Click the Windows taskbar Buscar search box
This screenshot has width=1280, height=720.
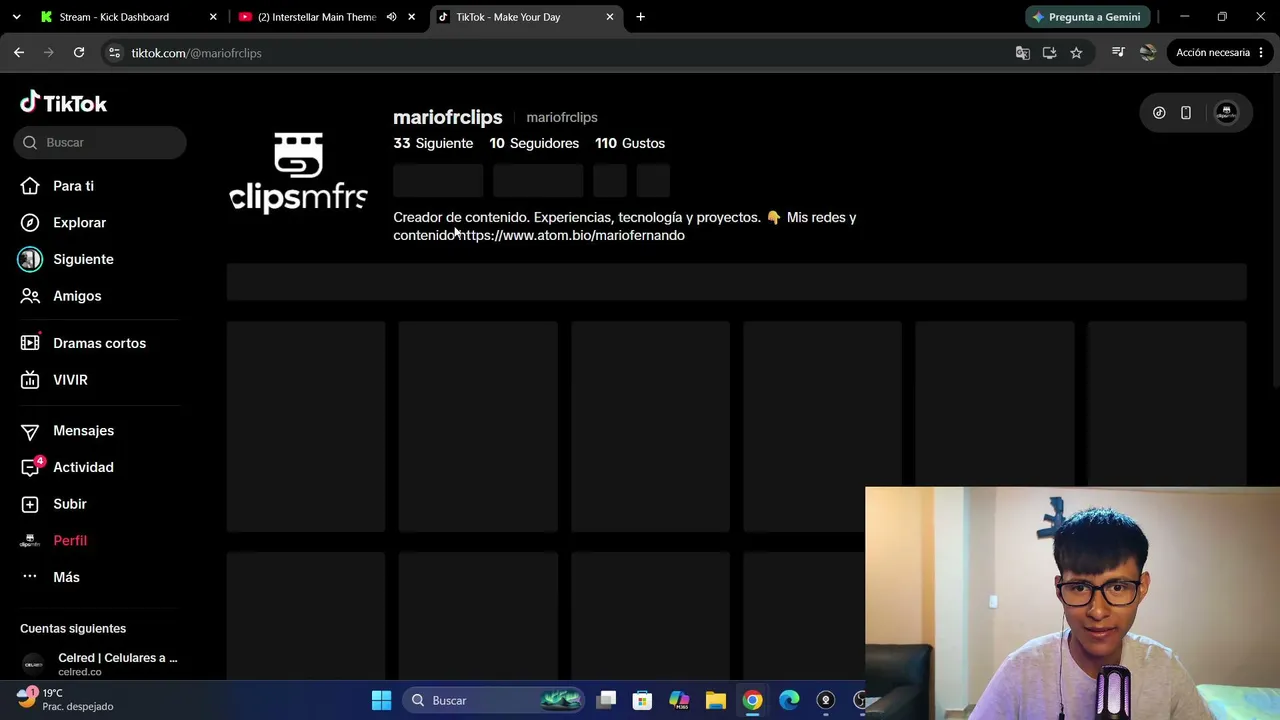pos(494,700)
